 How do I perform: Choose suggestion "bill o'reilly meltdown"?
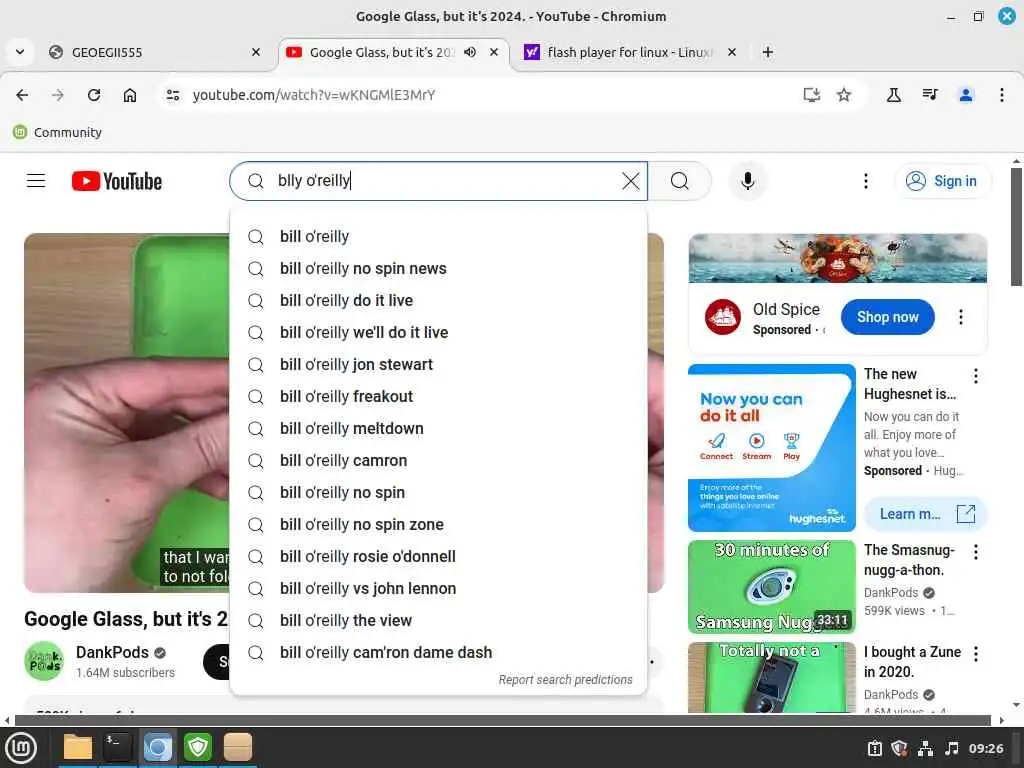click(x=438, y=428)
